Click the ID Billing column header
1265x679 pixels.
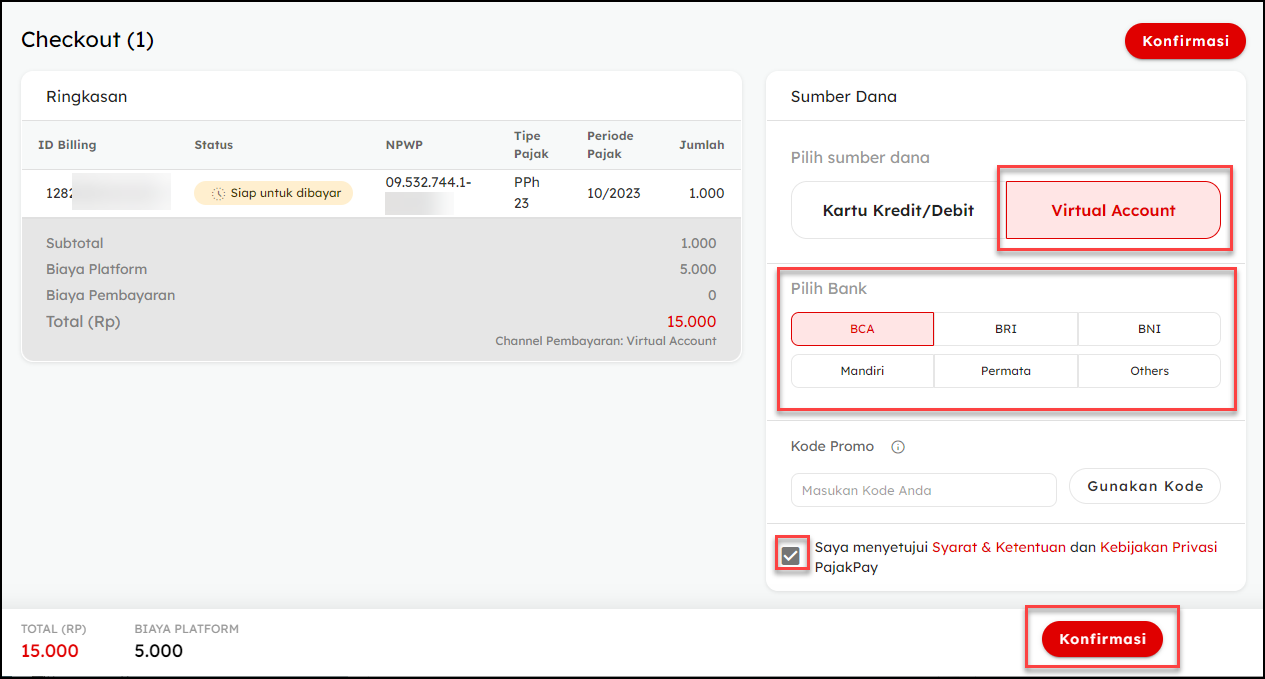point(67,145)
